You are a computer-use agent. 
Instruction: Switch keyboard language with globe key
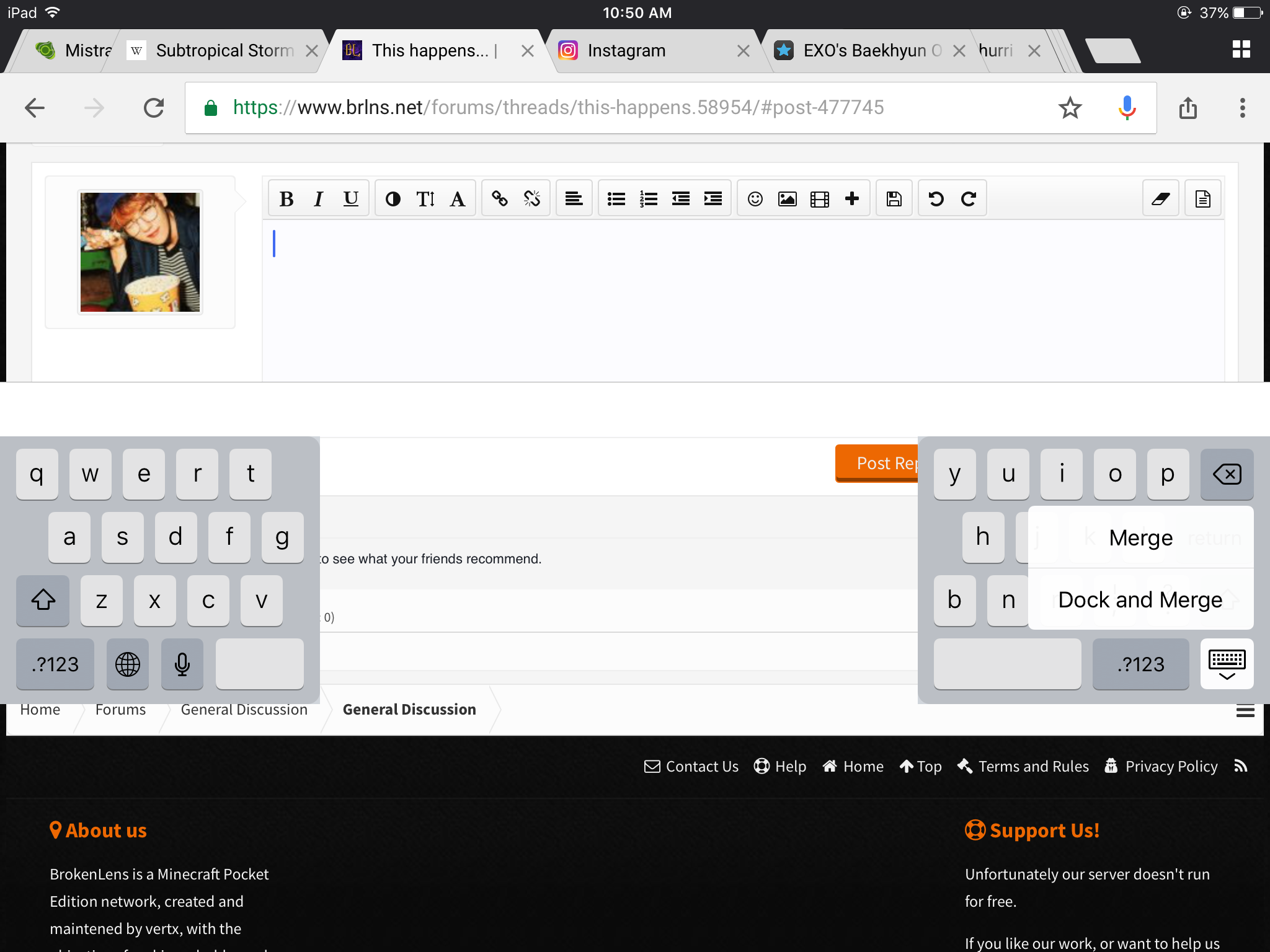(128, 664)
